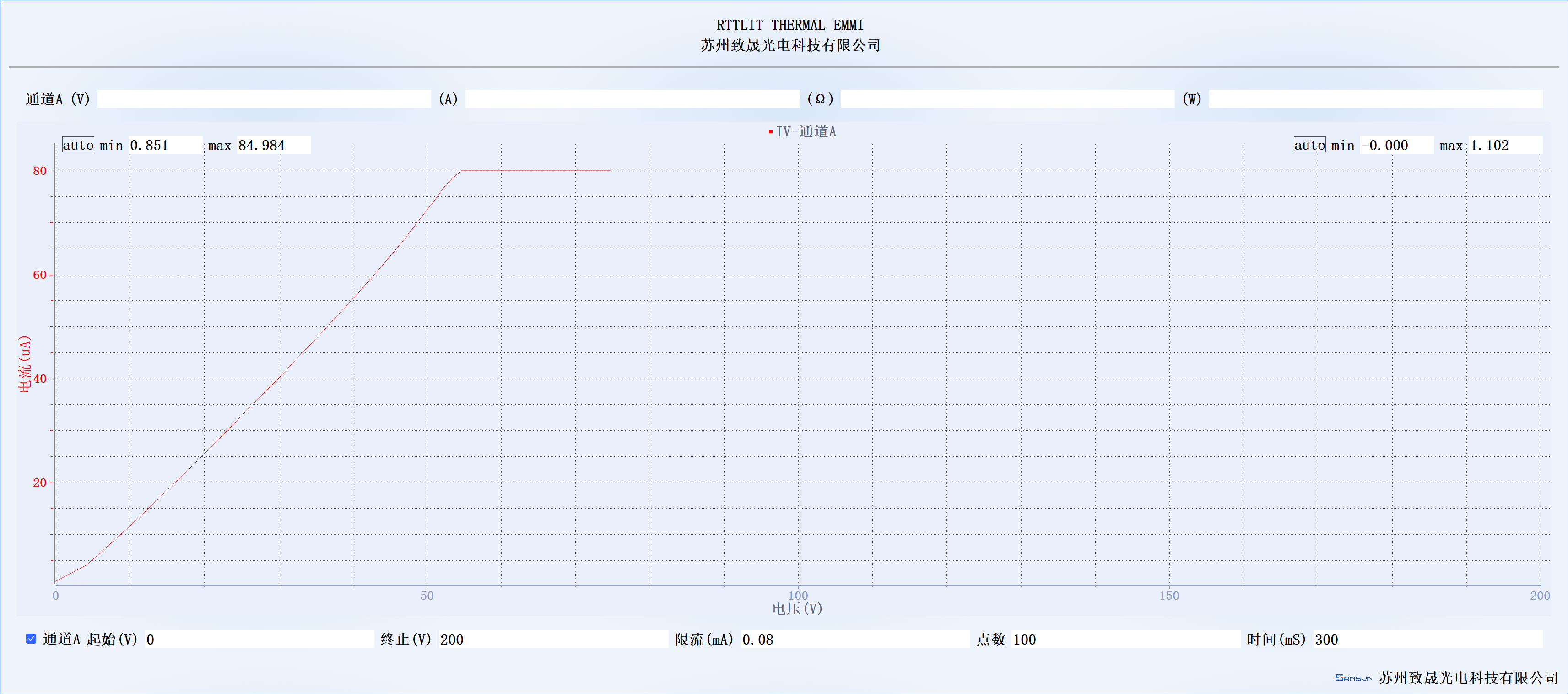Screen dimensions: 1568x694
Task: Click the 通道A voltage (V) readout field
Action: tap(264, 99)
